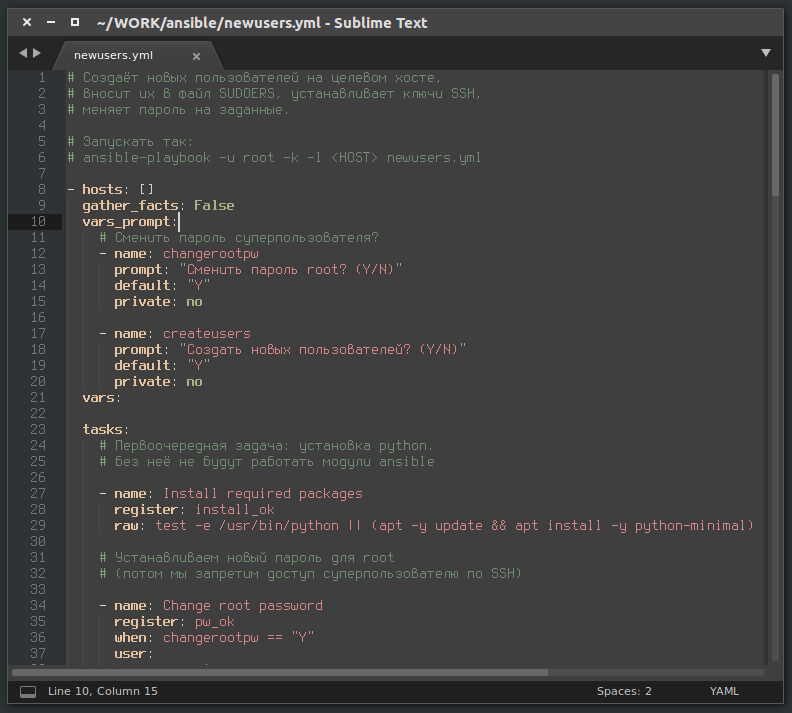Open the YAML syntax selector
The image size is (792, 713).
(725, 691)
